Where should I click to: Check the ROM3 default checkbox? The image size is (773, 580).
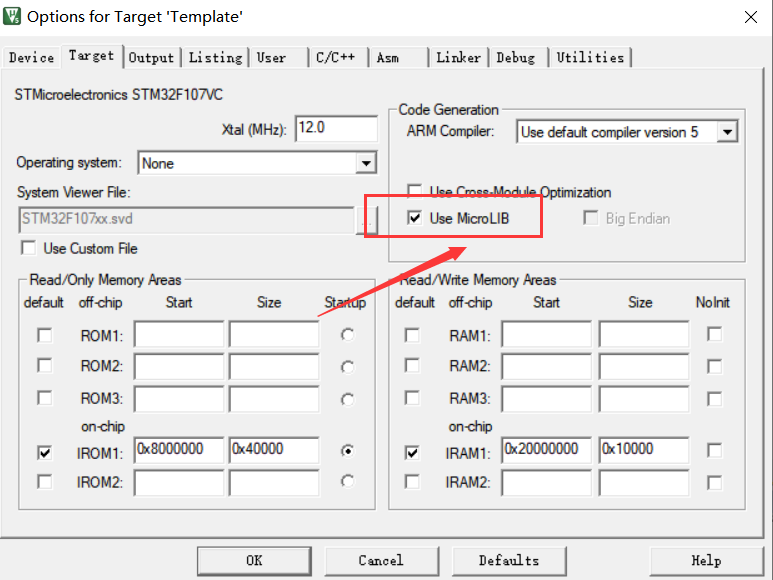[44, 398]
